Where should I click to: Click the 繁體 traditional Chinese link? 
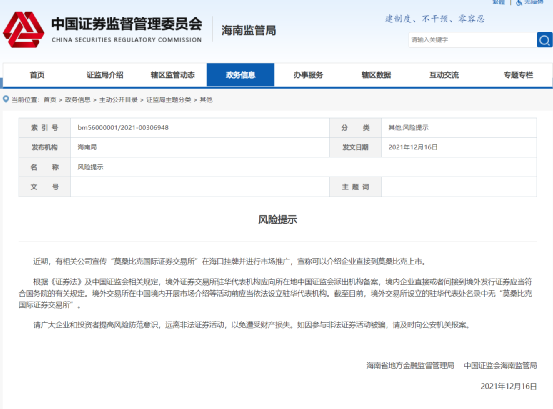pos(499,2)
